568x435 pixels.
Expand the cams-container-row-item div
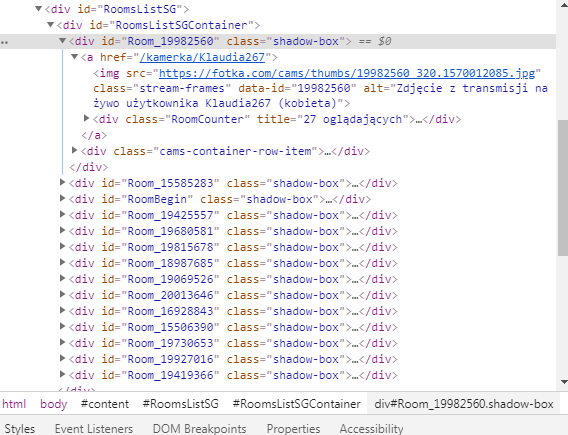(x=74, y=150)
